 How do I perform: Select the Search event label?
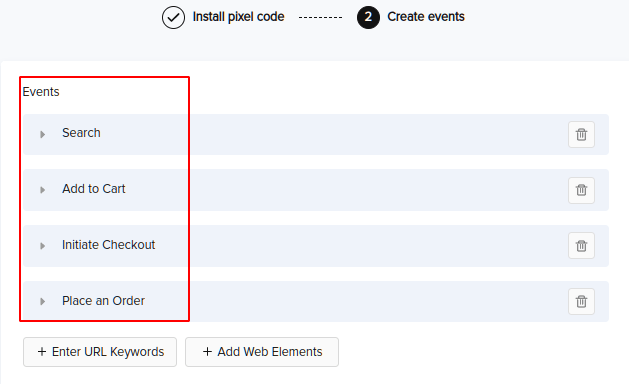81,133
